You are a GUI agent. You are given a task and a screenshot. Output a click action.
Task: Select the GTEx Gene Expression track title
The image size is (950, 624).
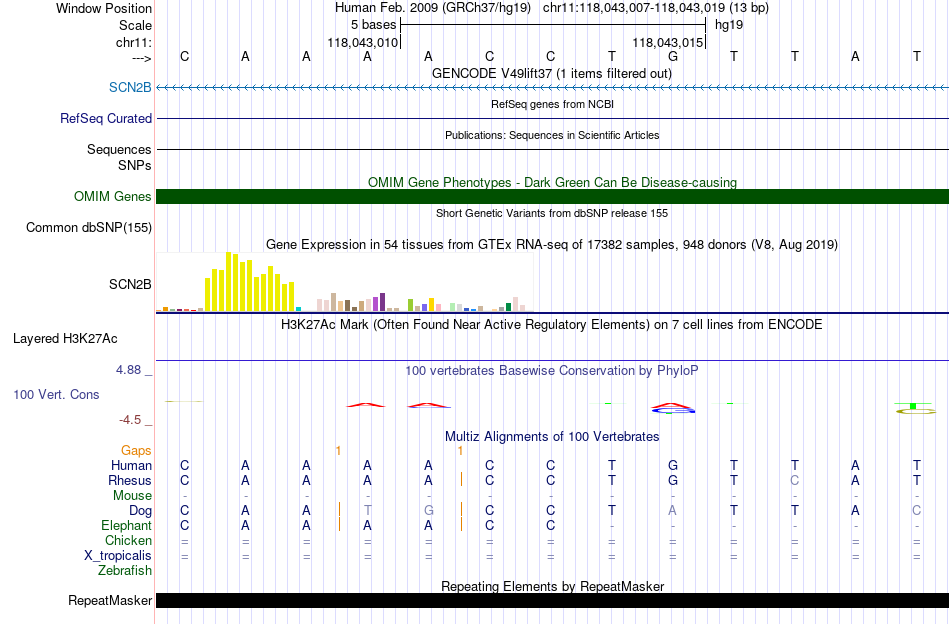click(552, 245)
